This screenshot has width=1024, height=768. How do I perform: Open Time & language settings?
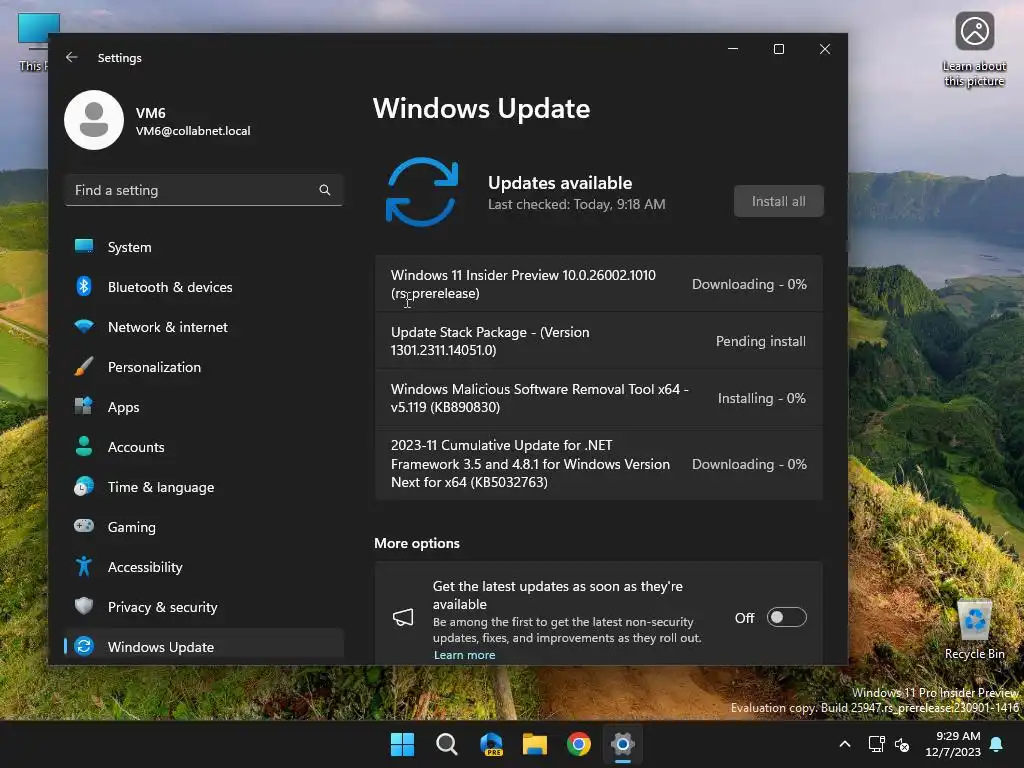pos(204,487)
